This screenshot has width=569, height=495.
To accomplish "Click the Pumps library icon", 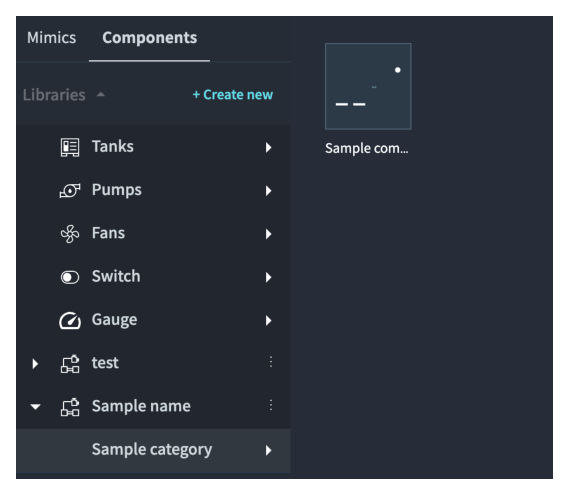I will (x=70, y=190).
